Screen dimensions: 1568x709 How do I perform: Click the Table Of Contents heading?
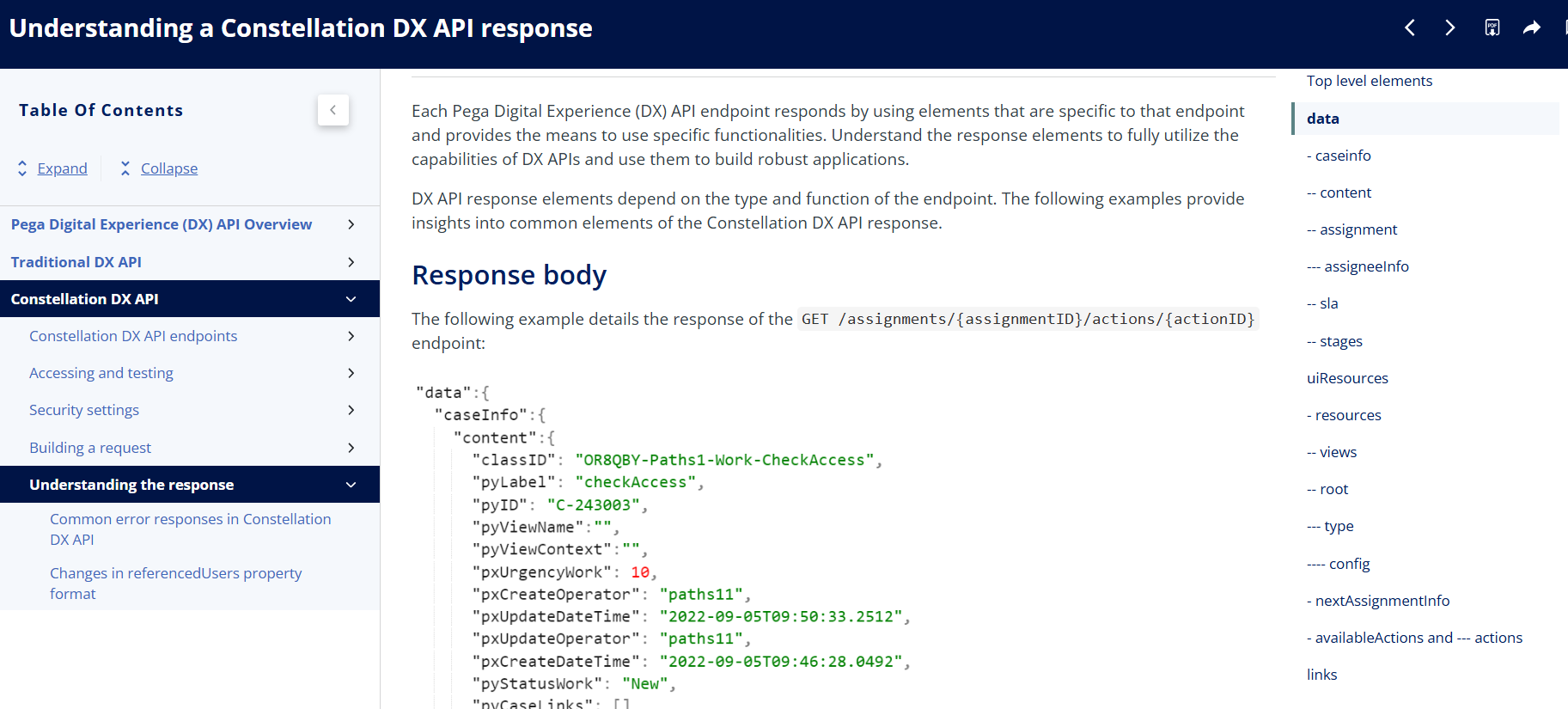click(x=101, y=110)
